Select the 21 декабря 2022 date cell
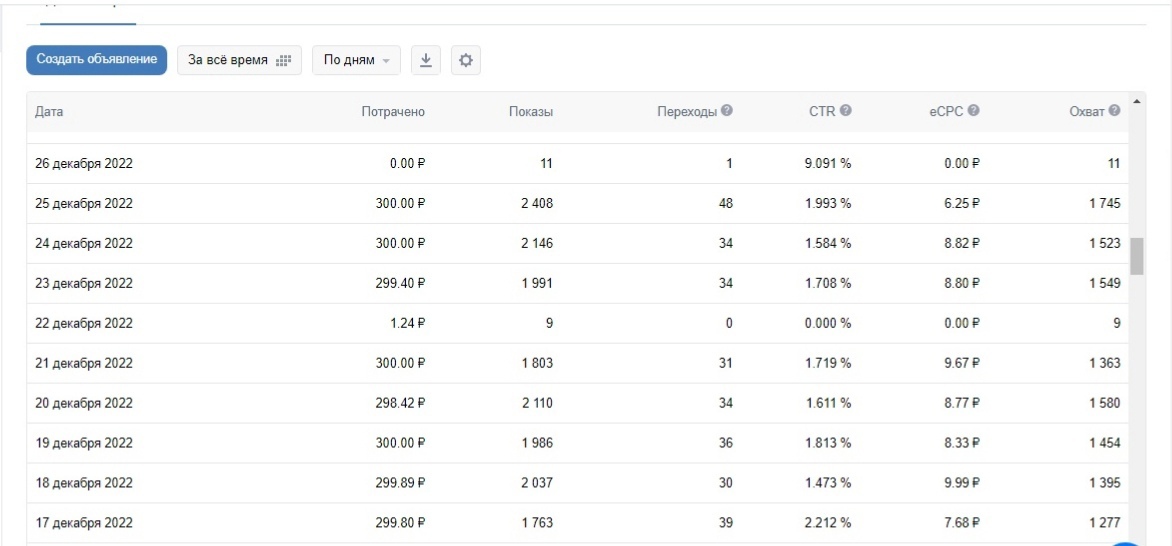Screen dimensions: 1172x546 coord(84,364)
